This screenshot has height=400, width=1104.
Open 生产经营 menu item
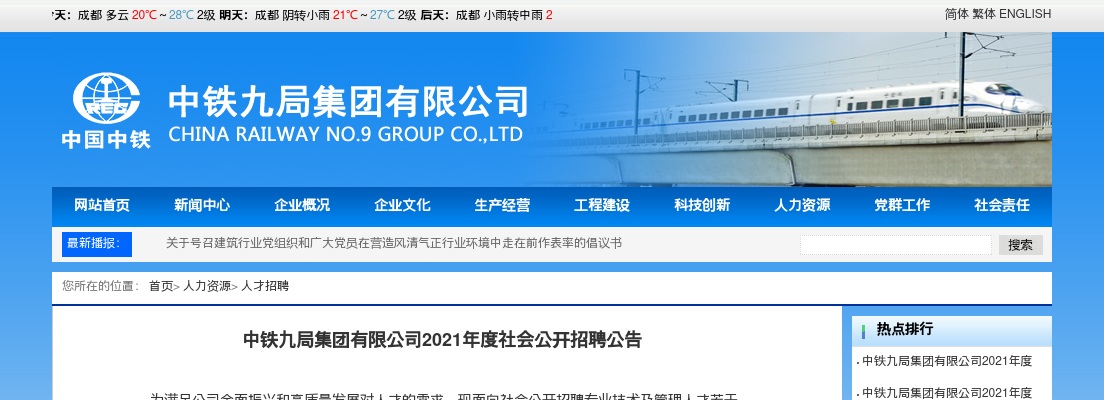point(502,205)
